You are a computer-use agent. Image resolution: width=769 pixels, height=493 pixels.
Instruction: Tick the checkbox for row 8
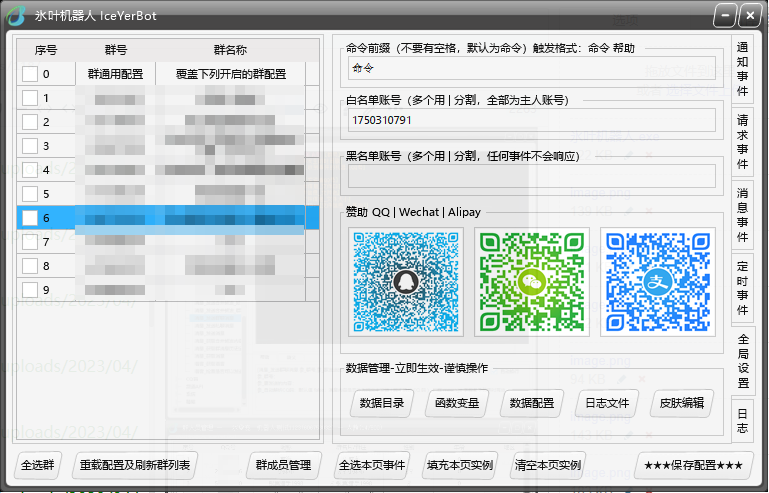(x=30, y=266)
